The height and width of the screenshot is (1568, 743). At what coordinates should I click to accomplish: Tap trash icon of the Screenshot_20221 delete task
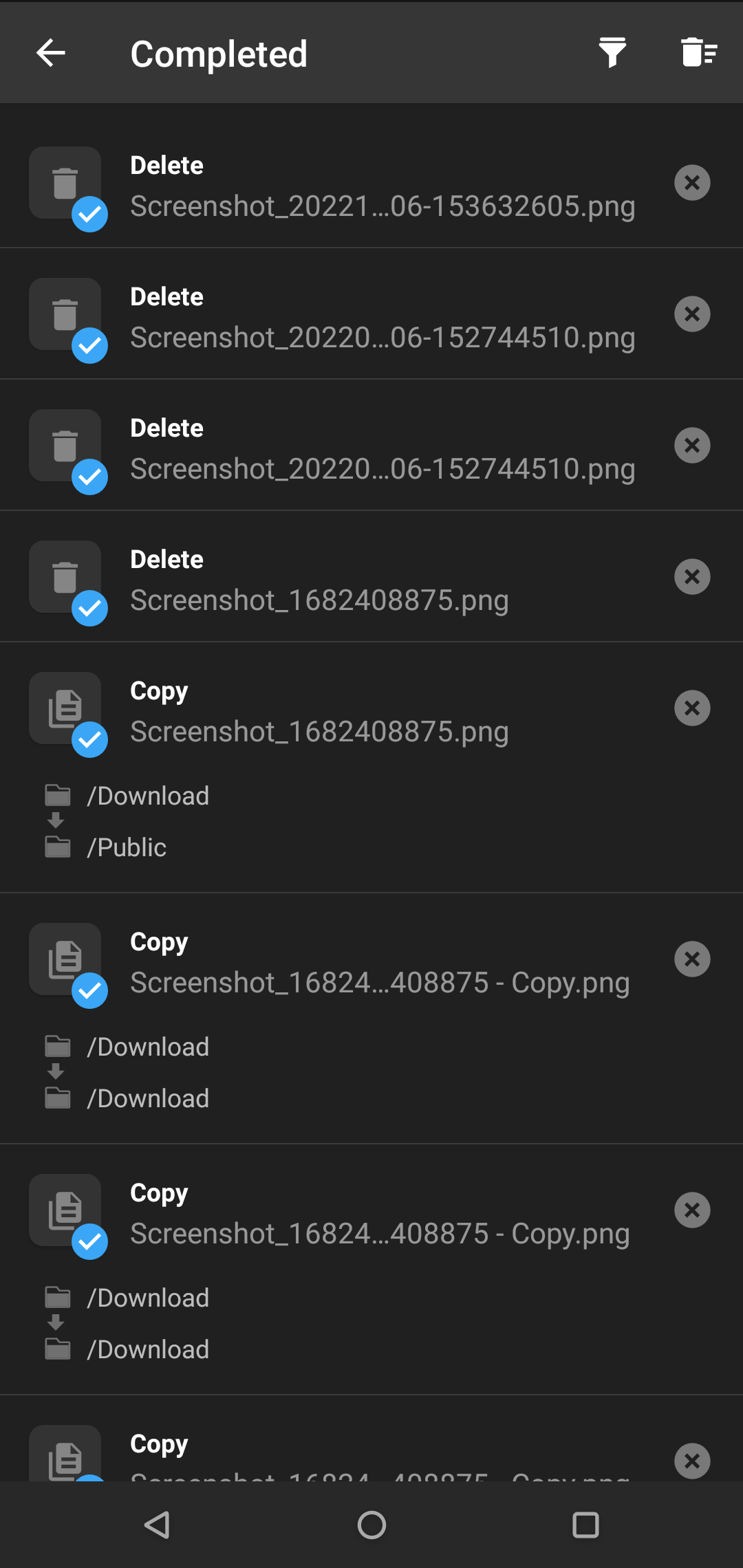64,182
